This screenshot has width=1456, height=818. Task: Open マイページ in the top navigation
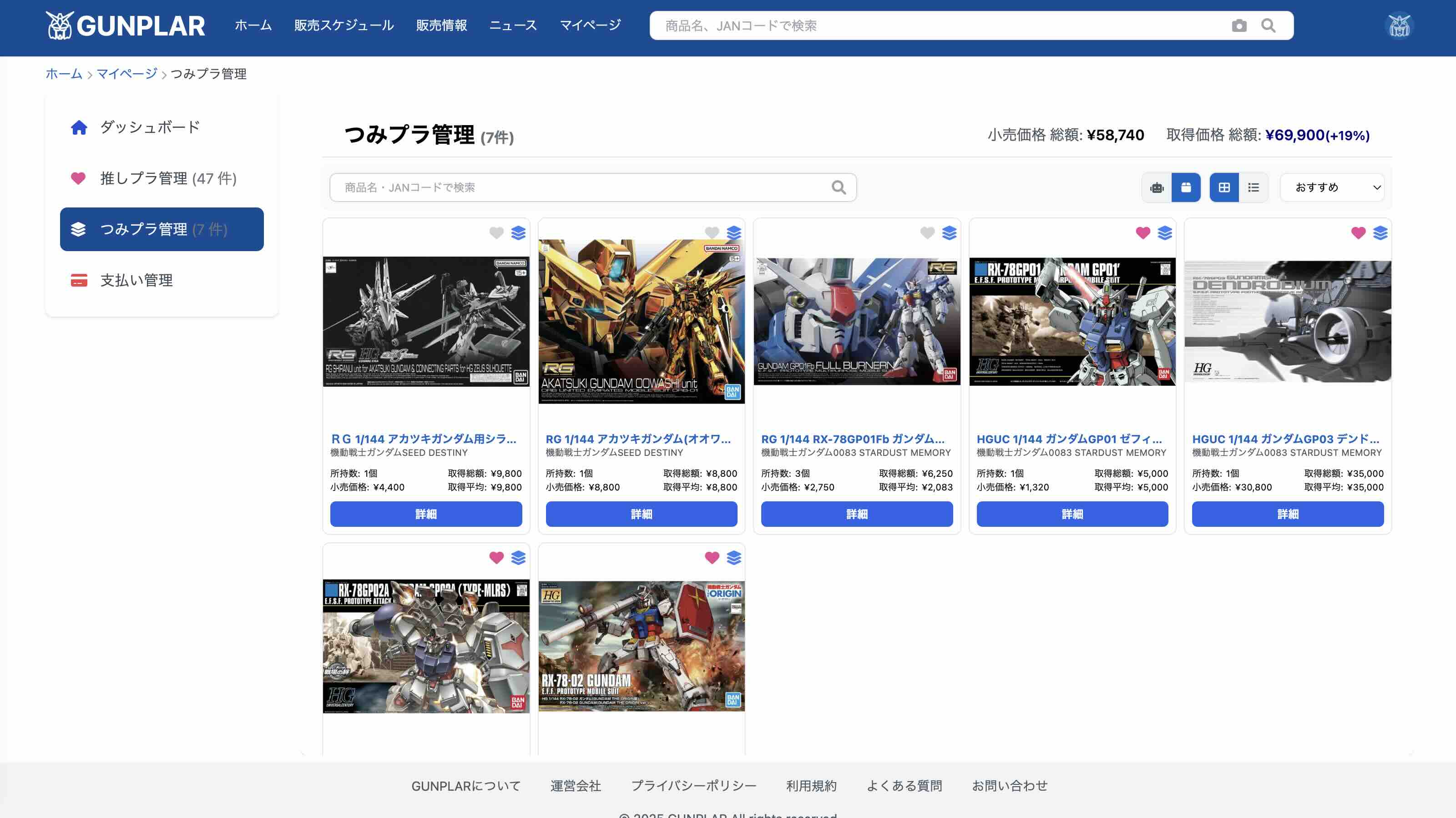590,25
